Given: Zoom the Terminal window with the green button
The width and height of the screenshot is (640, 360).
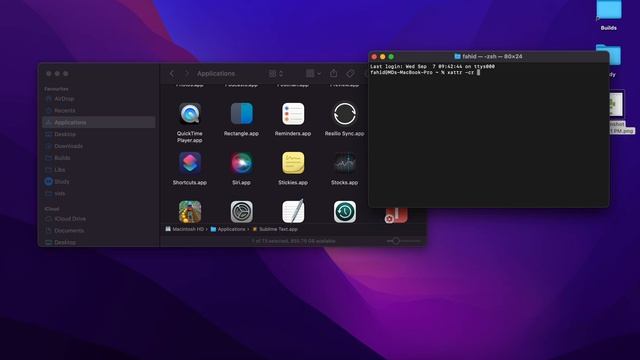Looking at the screenshot, I should click(391, 57).
